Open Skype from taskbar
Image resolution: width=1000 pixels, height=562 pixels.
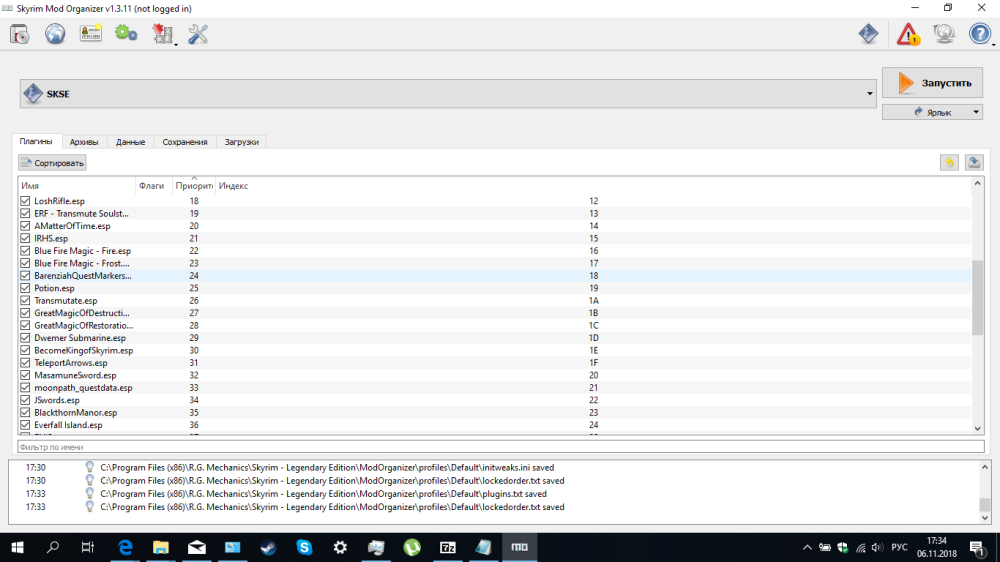pos(304,547)
